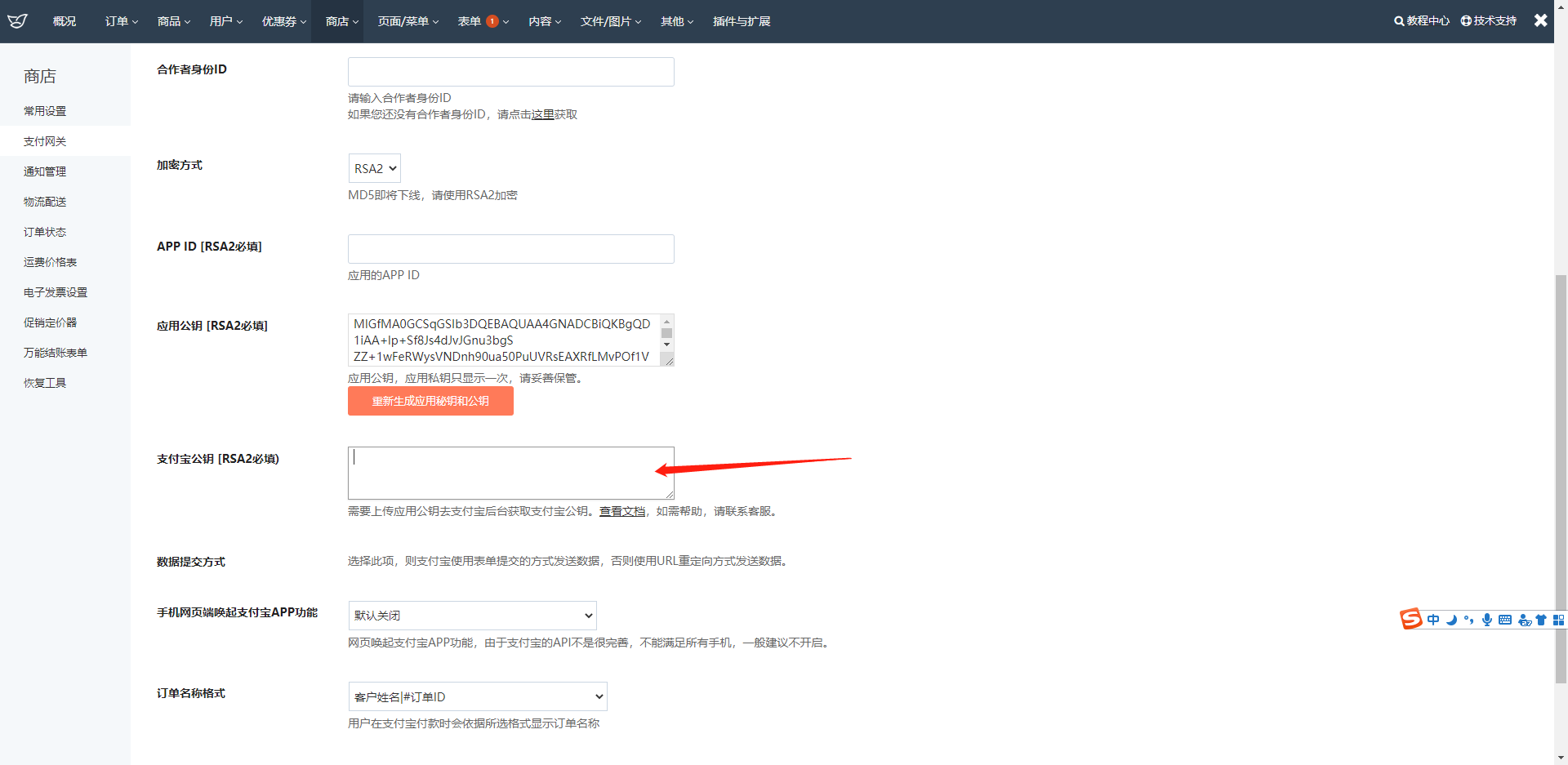The height and width of the screenshot is (765, 1568).
Task: Expand the 商品 top menu
Action: [x=174, y=21]
